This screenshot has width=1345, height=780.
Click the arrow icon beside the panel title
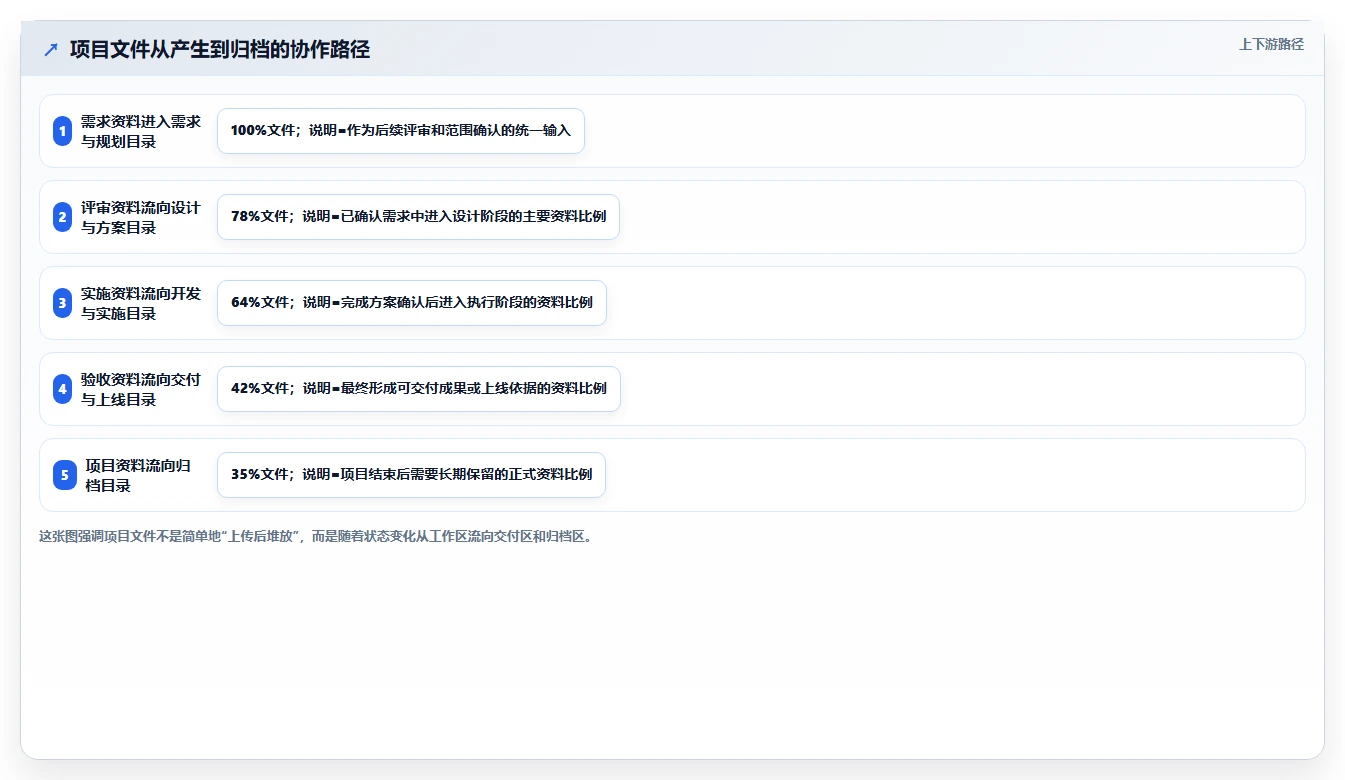click(x=51, y=49)
